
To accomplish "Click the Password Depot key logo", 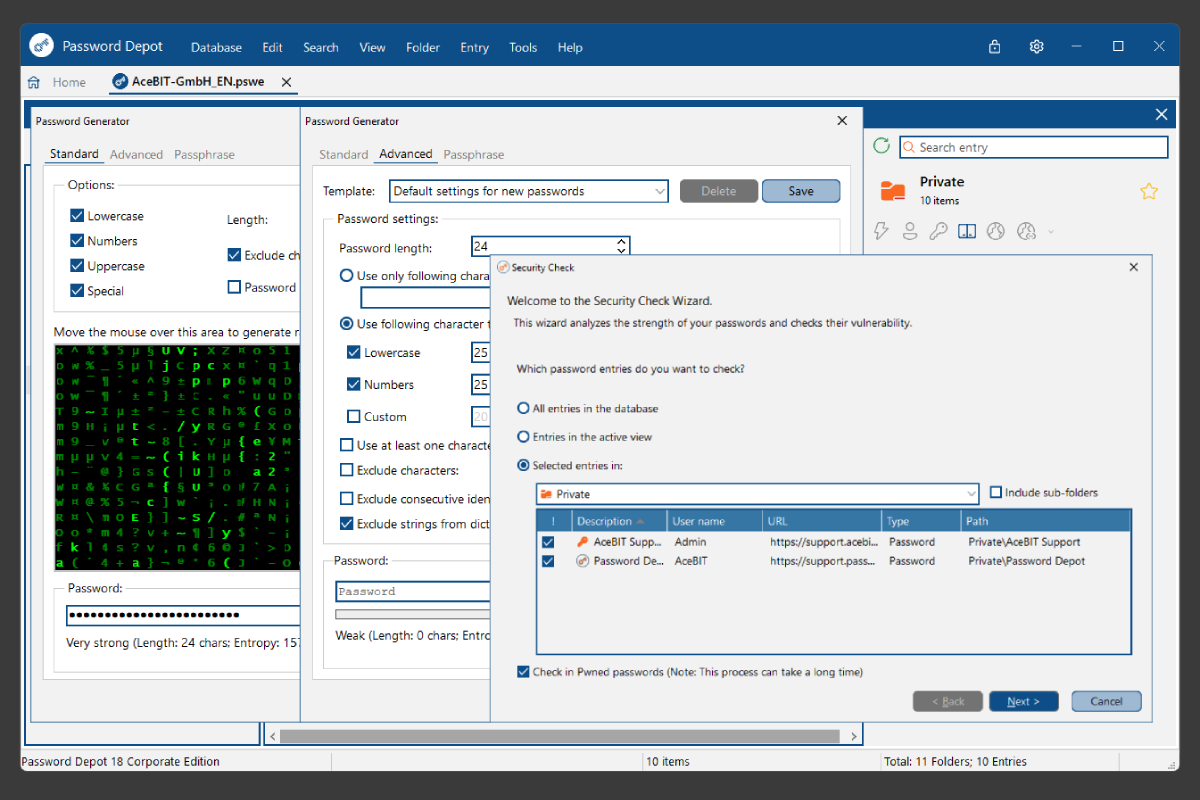I will pos(41,46).
